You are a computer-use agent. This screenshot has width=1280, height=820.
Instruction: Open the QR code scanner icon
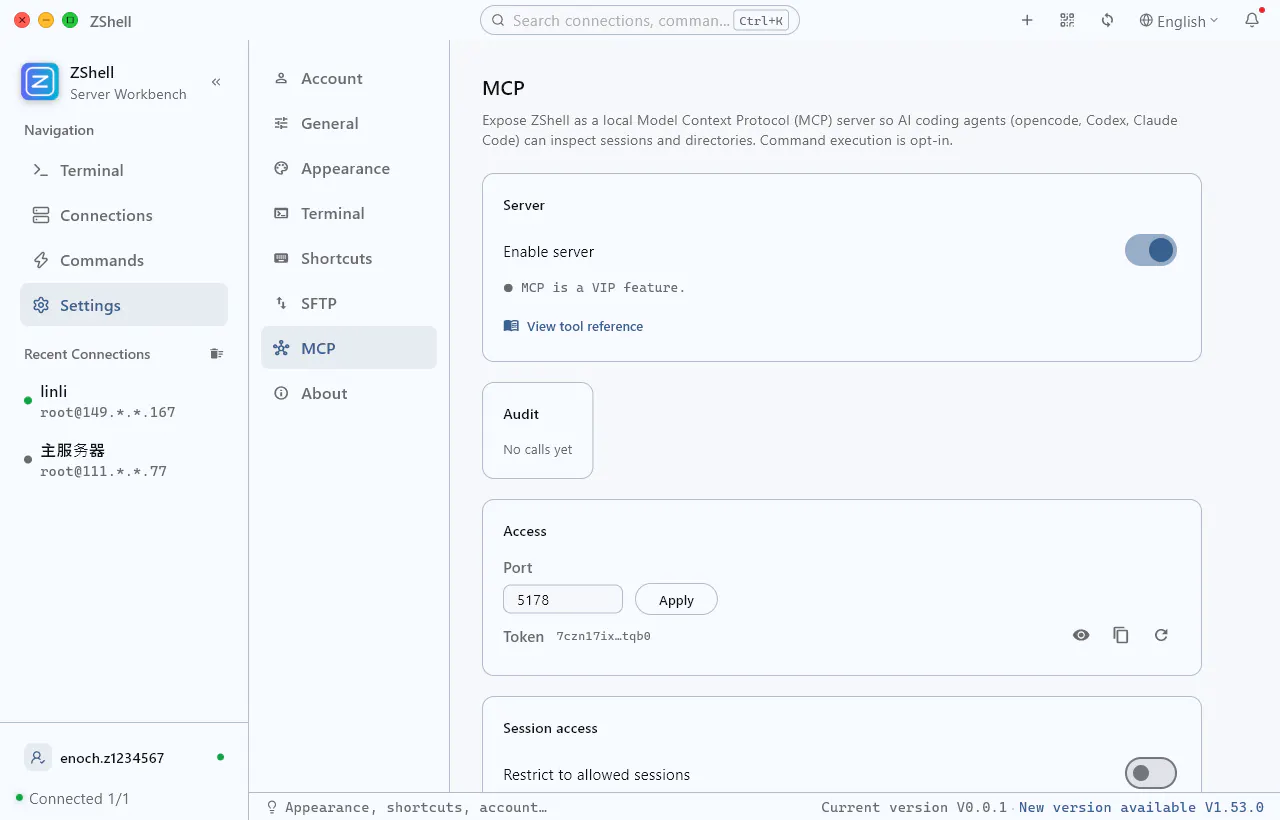[x=1067, y=20]
